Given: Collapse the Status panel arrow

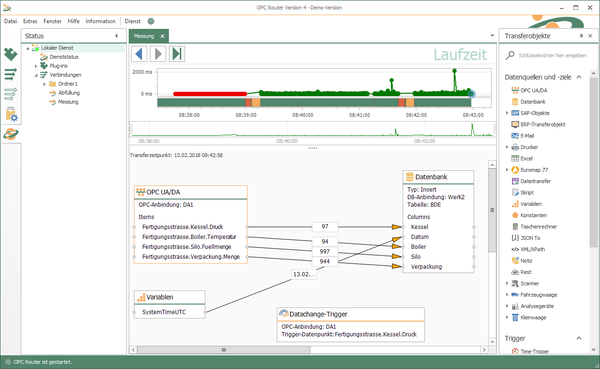Looking at the screenshot, I should click(x=116, y=36).
